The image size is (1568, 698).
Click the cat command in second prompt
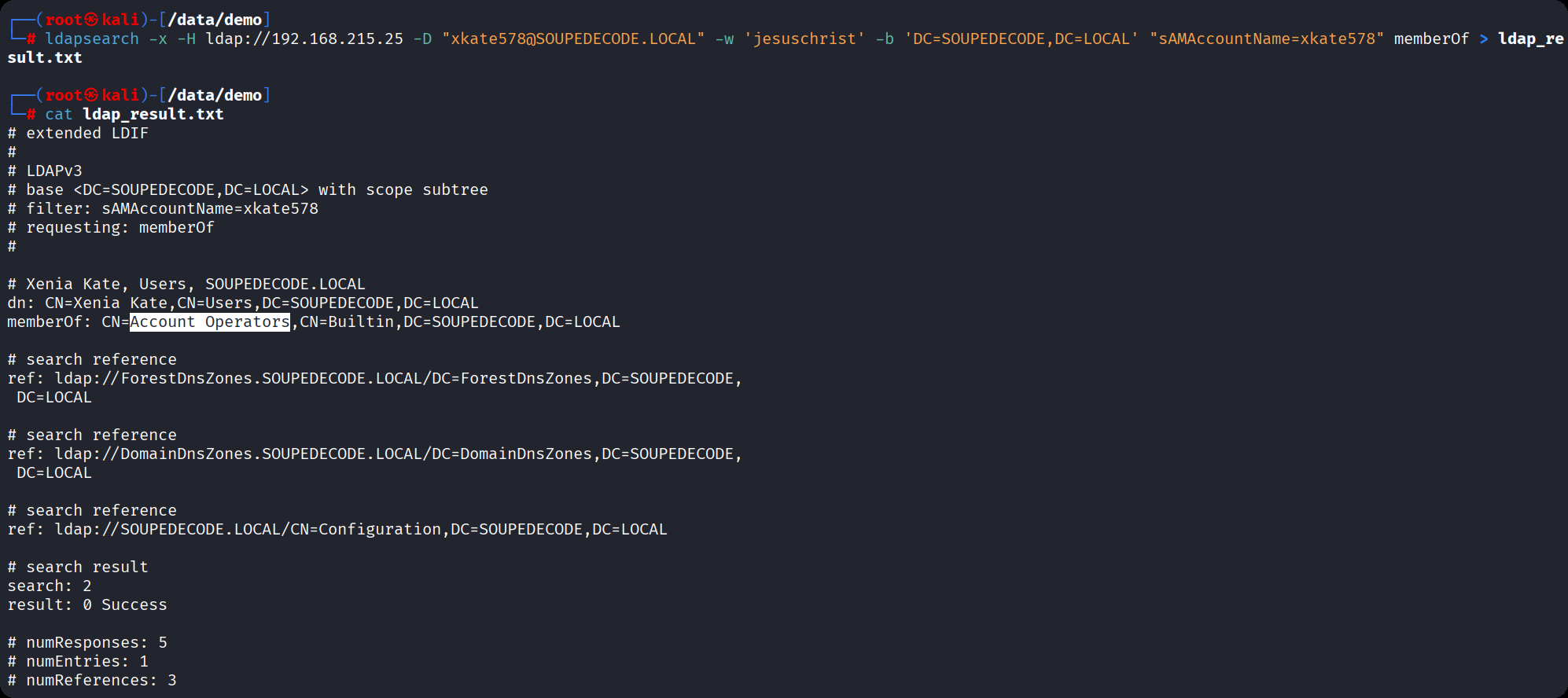coord(58,114)
